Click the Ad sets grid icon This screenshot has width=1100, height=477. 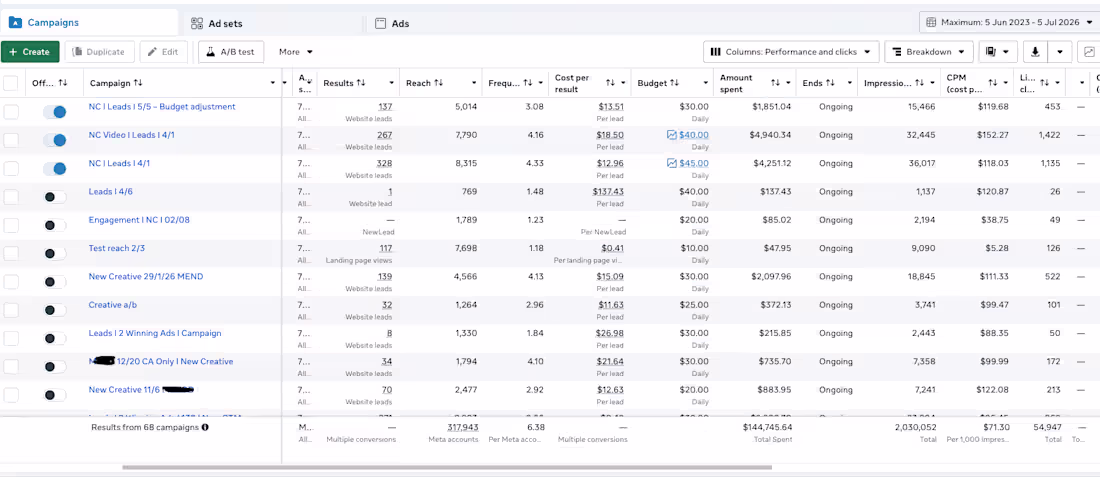click(x=197, y=24)
